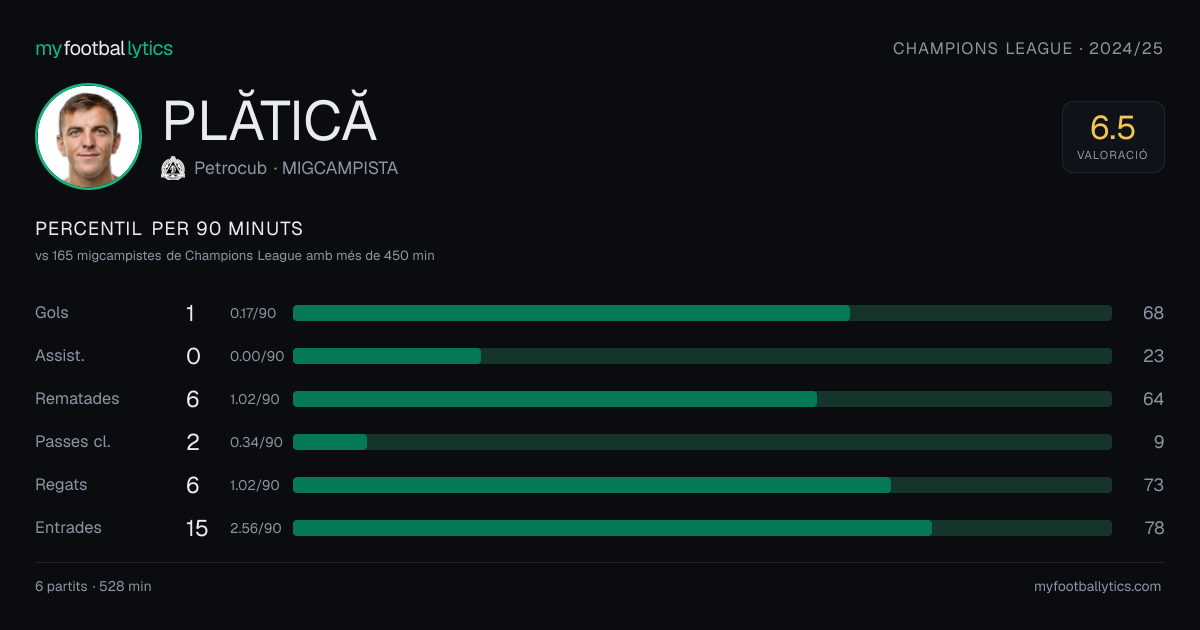Click the Passes cl. percentile bar
This screenshot has width=1200, height=630.
(x=702, y=442)
